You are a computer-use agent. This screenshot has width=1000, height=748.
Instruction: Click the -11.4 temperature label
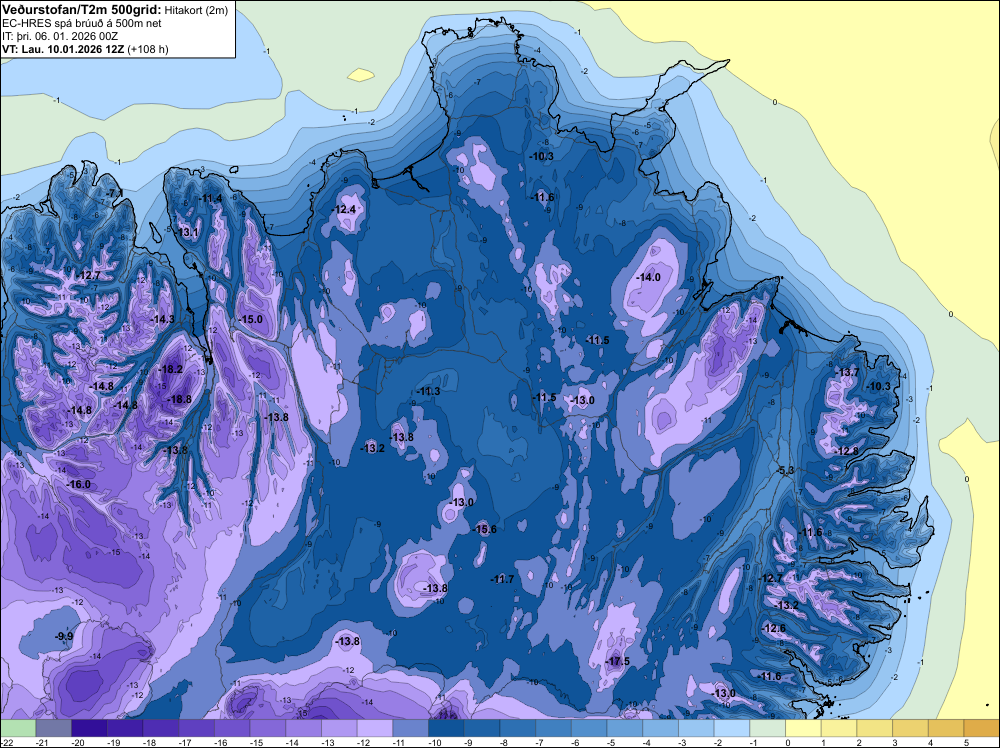click(x=209, y=198)
